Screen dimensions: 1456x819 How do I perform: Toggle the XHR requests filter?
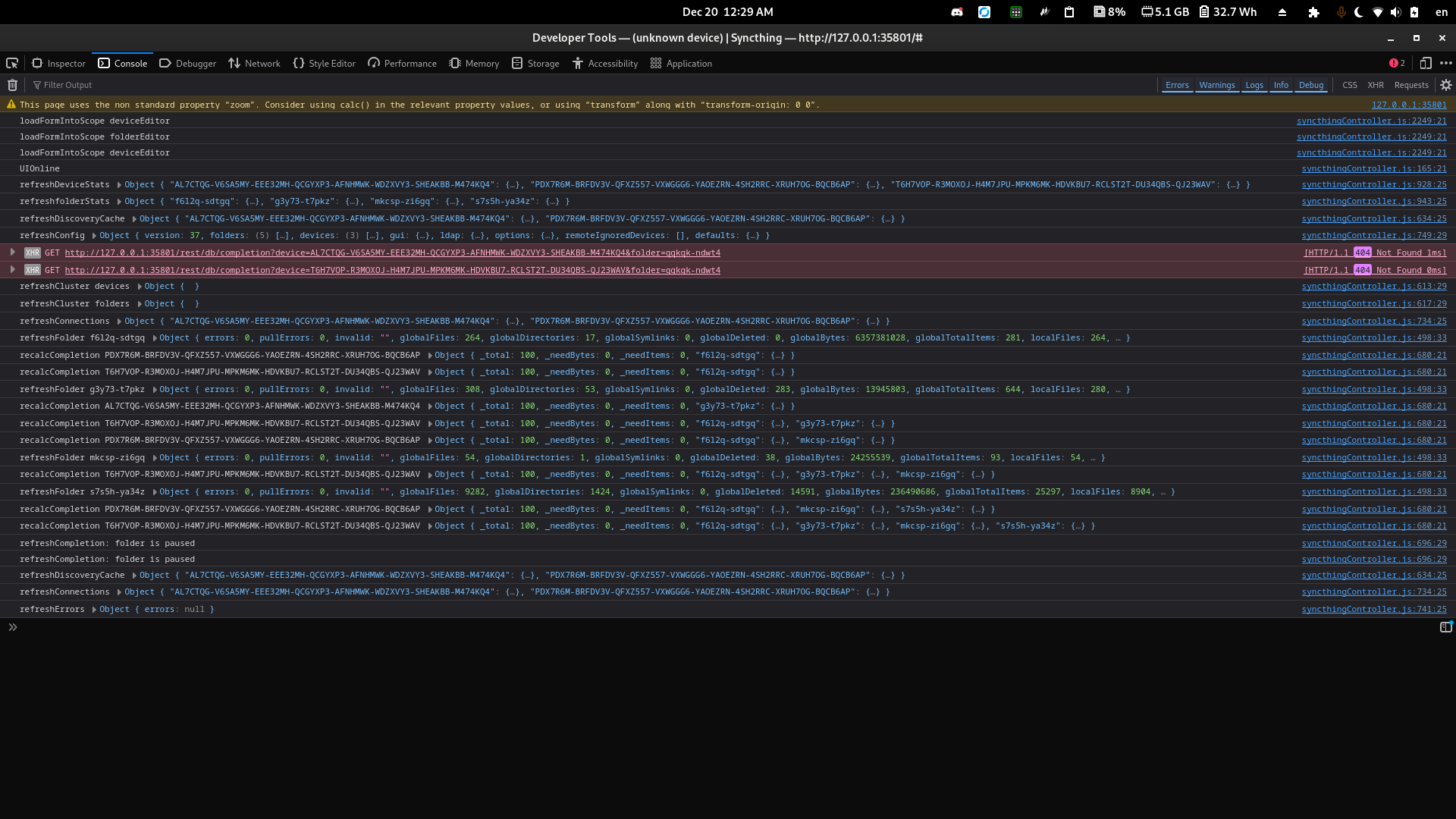point(1376,85)
